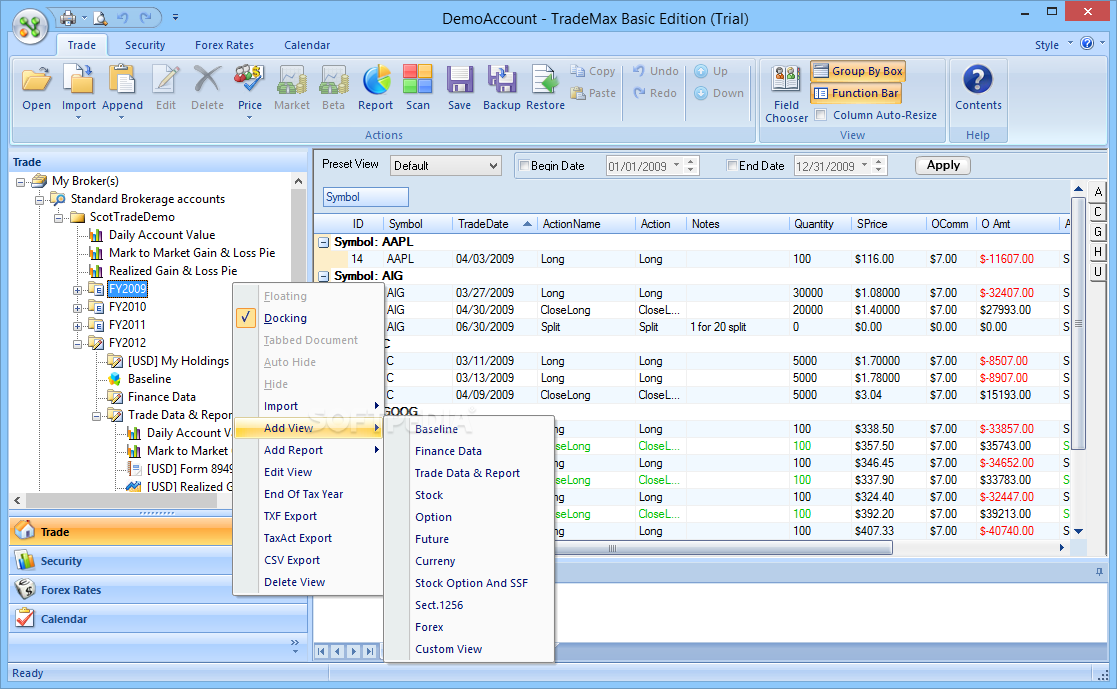Click the Backup icon

coord(502,80)
